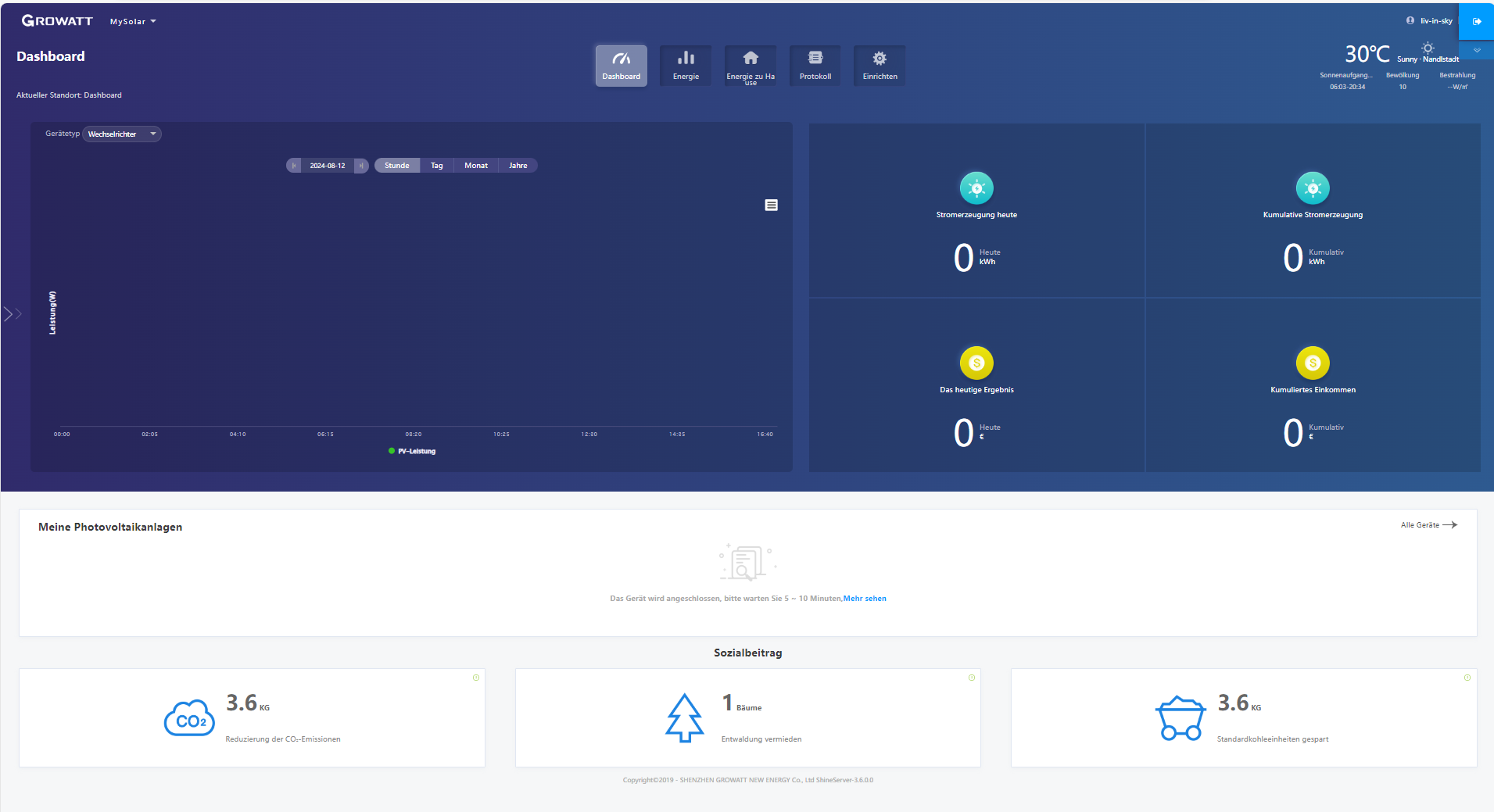Click the Meine Photovoltaikanlagen heading

(x=110, y=527)
